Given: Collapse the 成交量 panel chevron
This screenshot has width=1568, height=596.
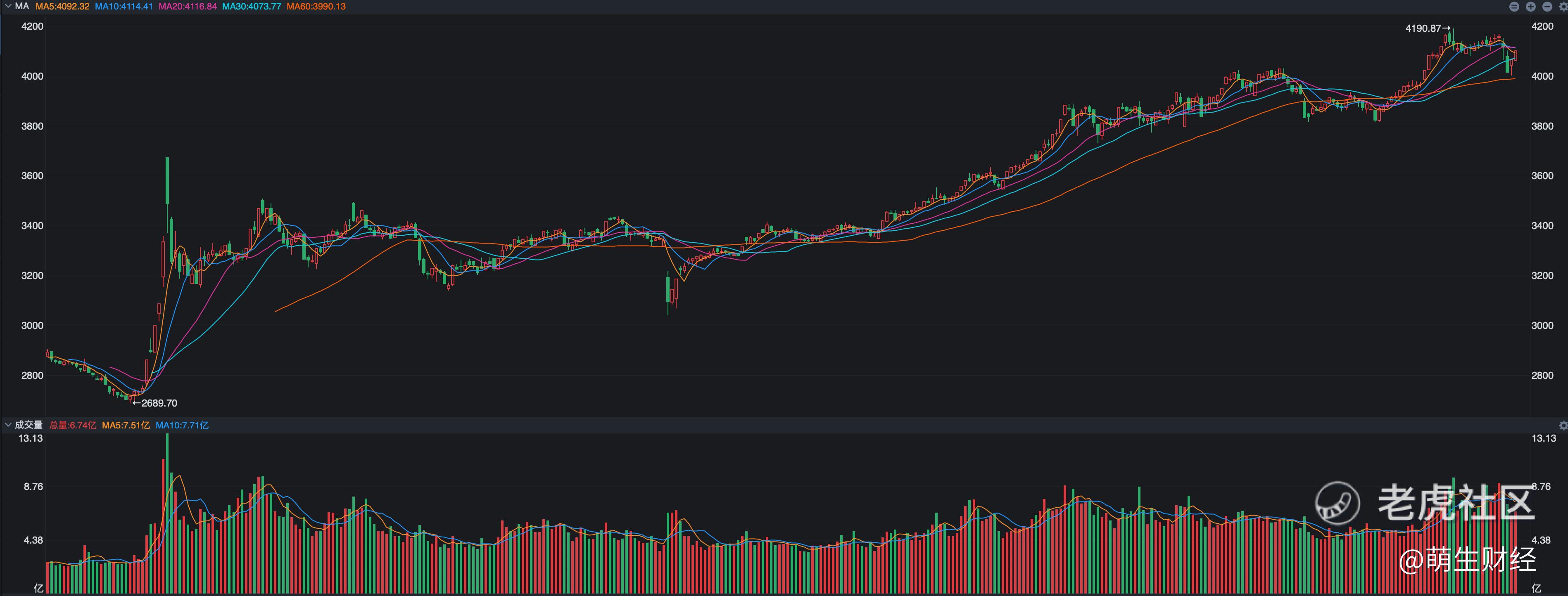Looking at the screenshot, I should point(8,424).
